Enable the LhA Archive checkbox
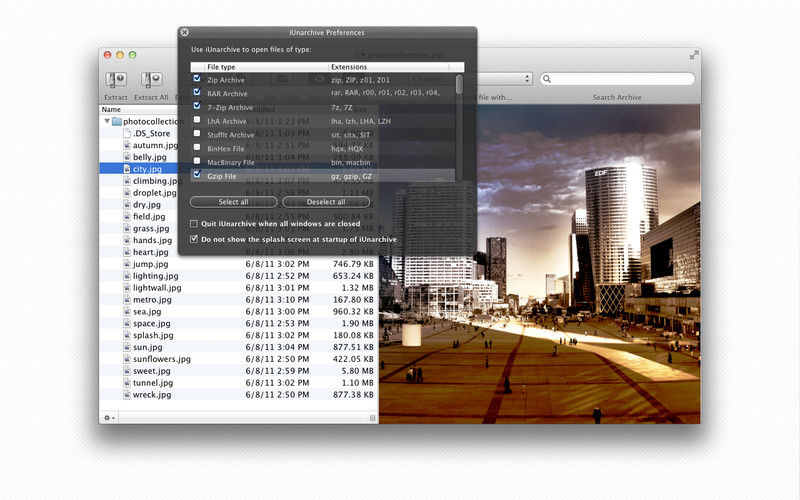This screenshot has width=800, height=500. point(197,120)
